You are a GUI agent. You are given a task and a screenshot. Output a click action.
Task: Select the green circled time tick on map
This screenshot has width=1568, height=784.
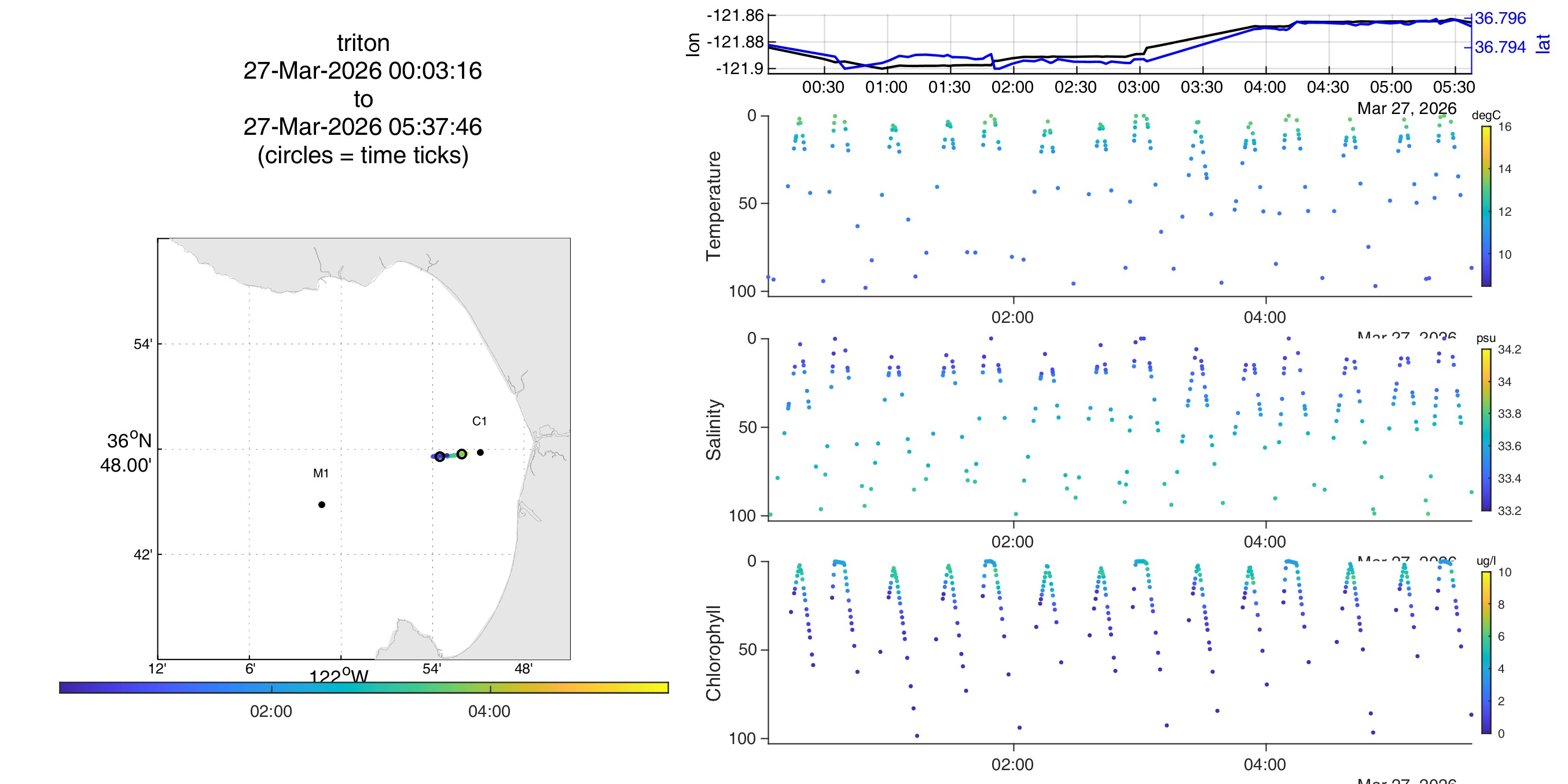tap(462, 454)
